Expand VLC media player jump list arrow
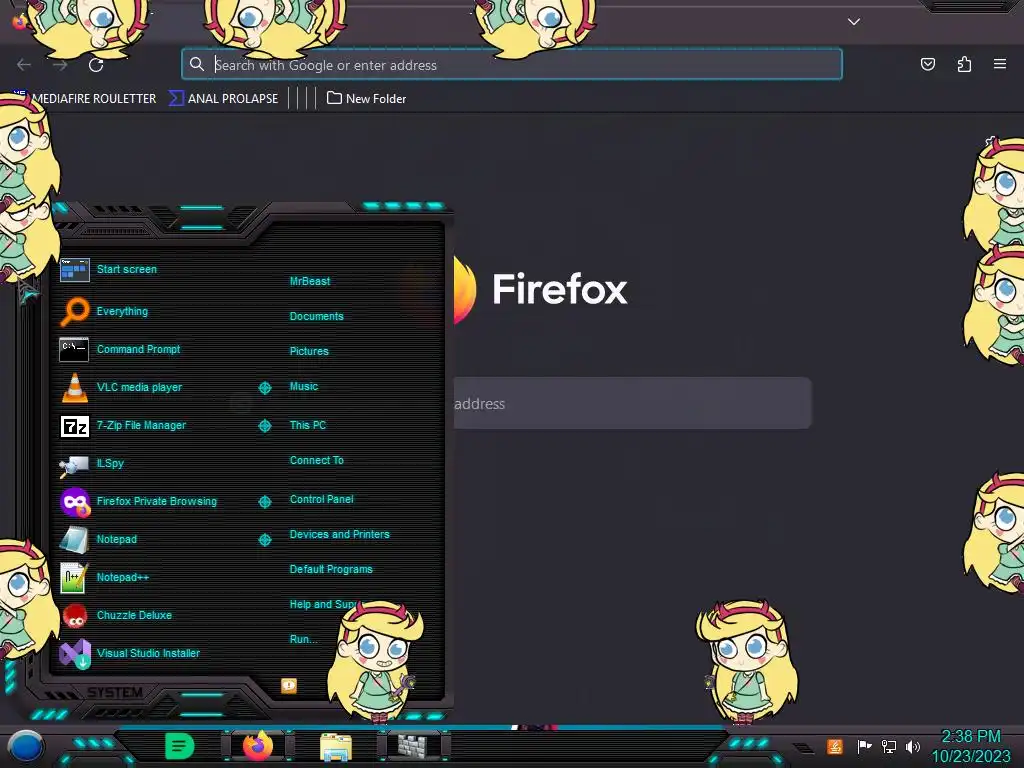The width and height of the screenshot is (1024, 768). click(264, 388)
